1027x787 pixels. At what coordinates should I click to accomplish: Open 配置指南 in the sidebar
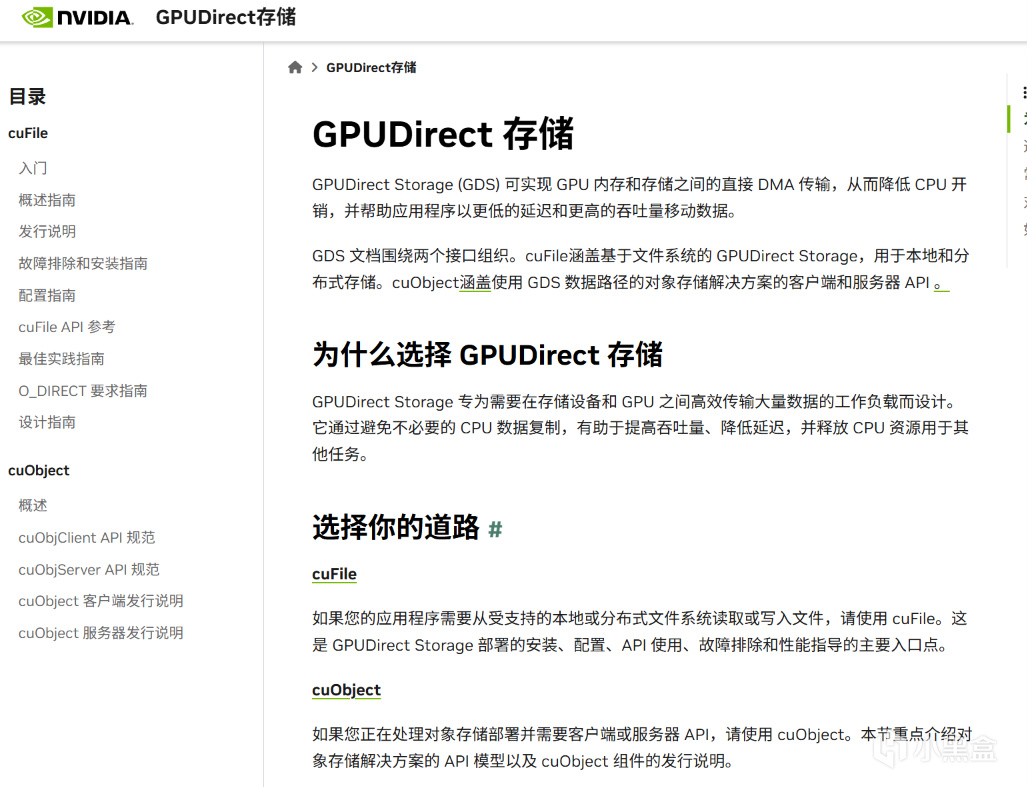[x=47, y=295]
